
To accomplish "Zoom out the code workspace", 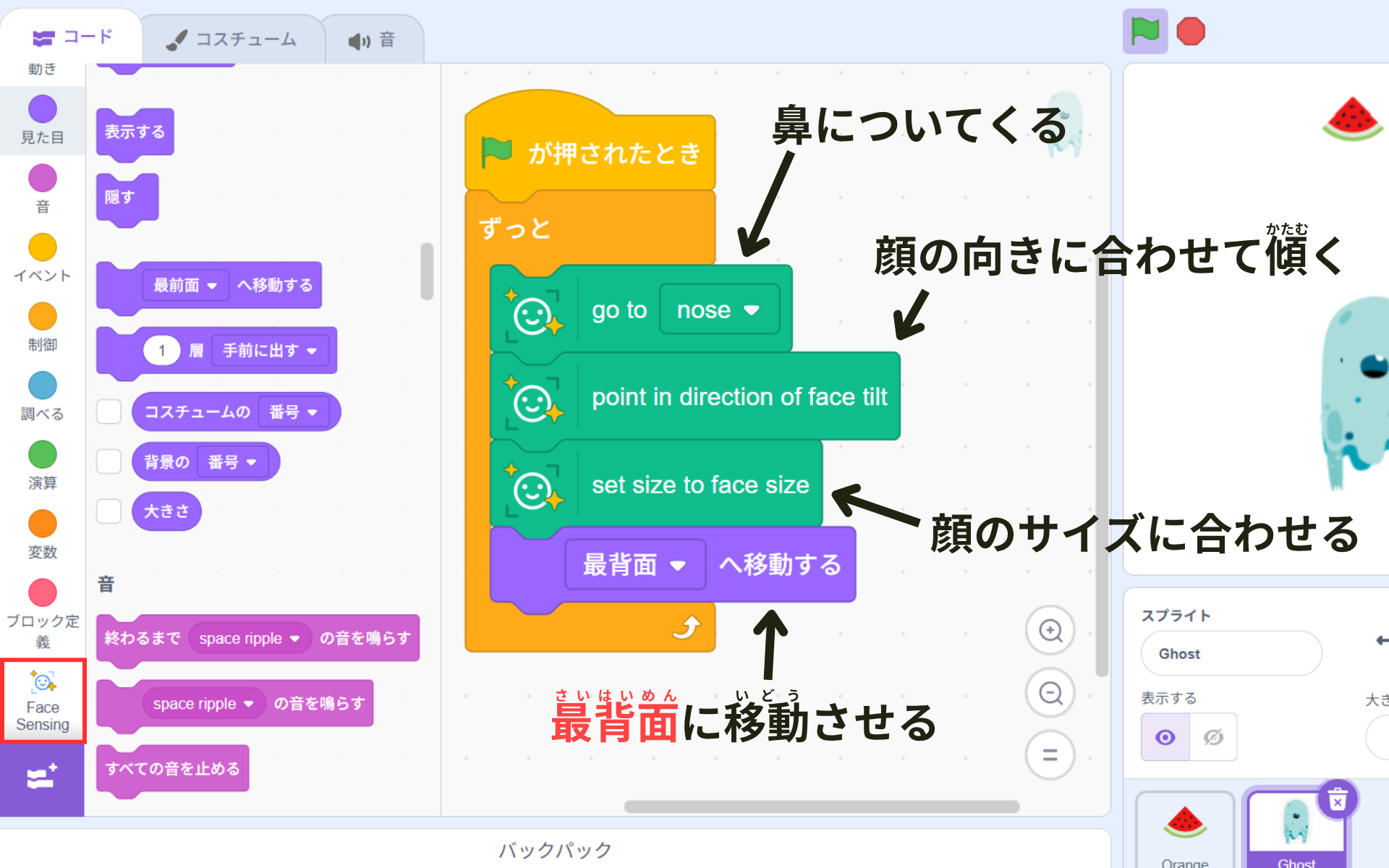I will (1050, 693).
